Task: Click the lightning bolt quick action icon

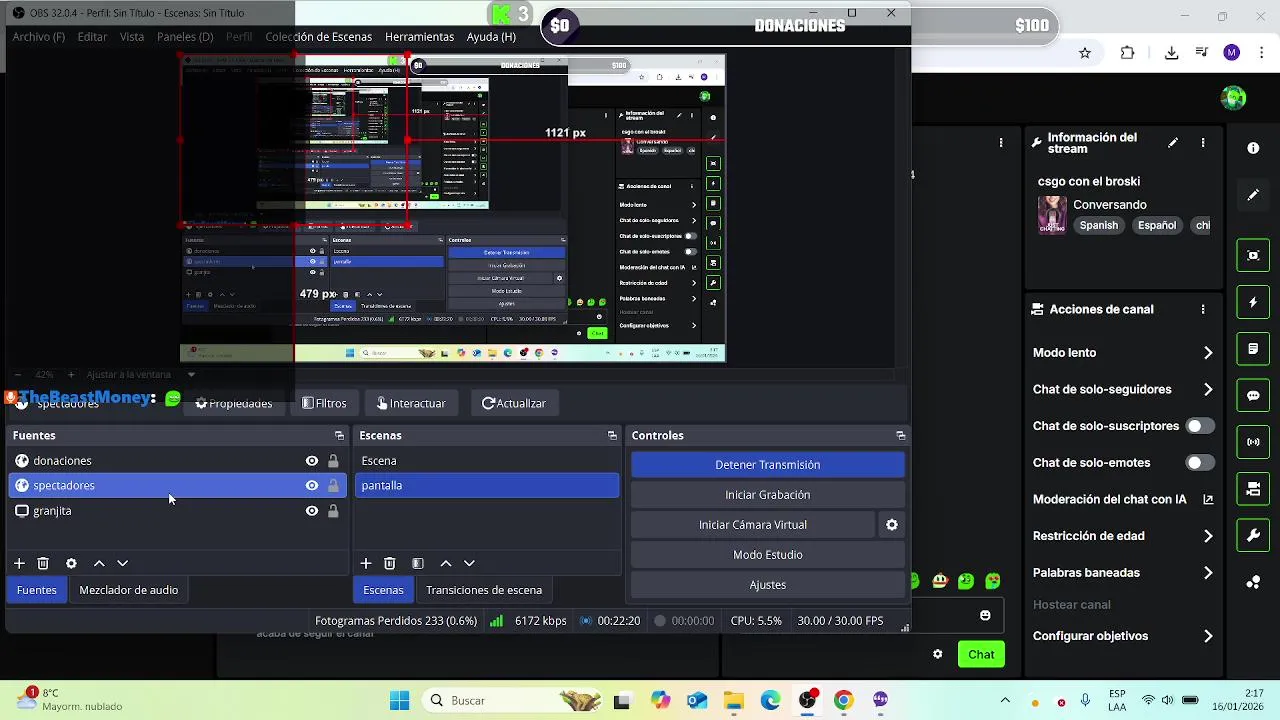Action: click(1253, 302)
